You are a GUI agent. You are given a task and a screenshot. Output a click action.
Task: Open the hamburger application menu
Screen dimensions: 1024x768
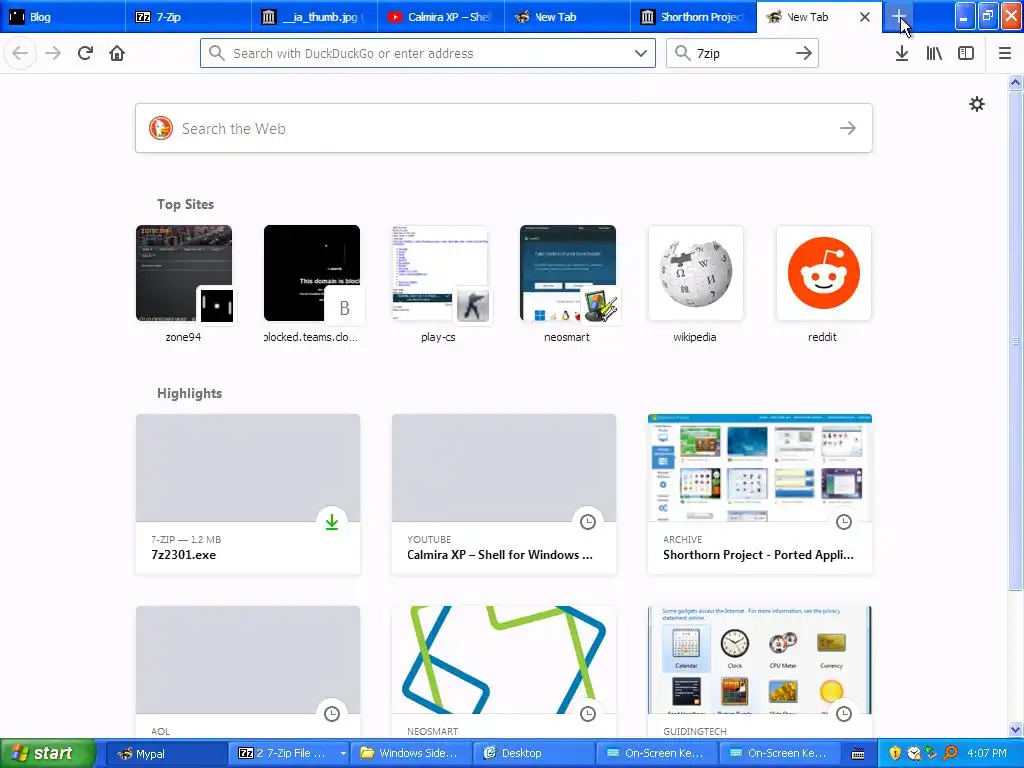1004,53
